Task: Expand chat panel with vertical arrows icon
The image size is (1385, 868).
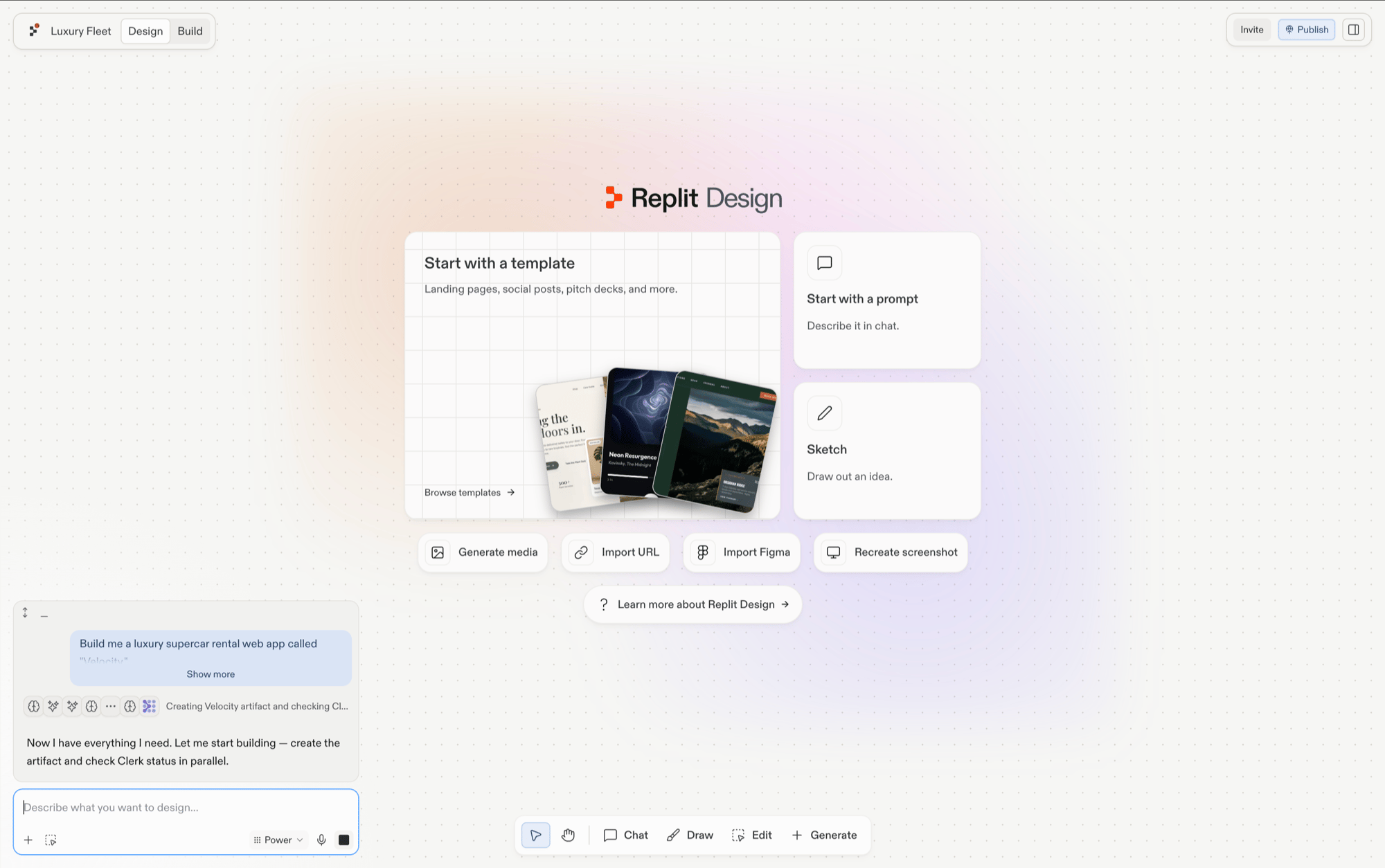Action: 25,613
